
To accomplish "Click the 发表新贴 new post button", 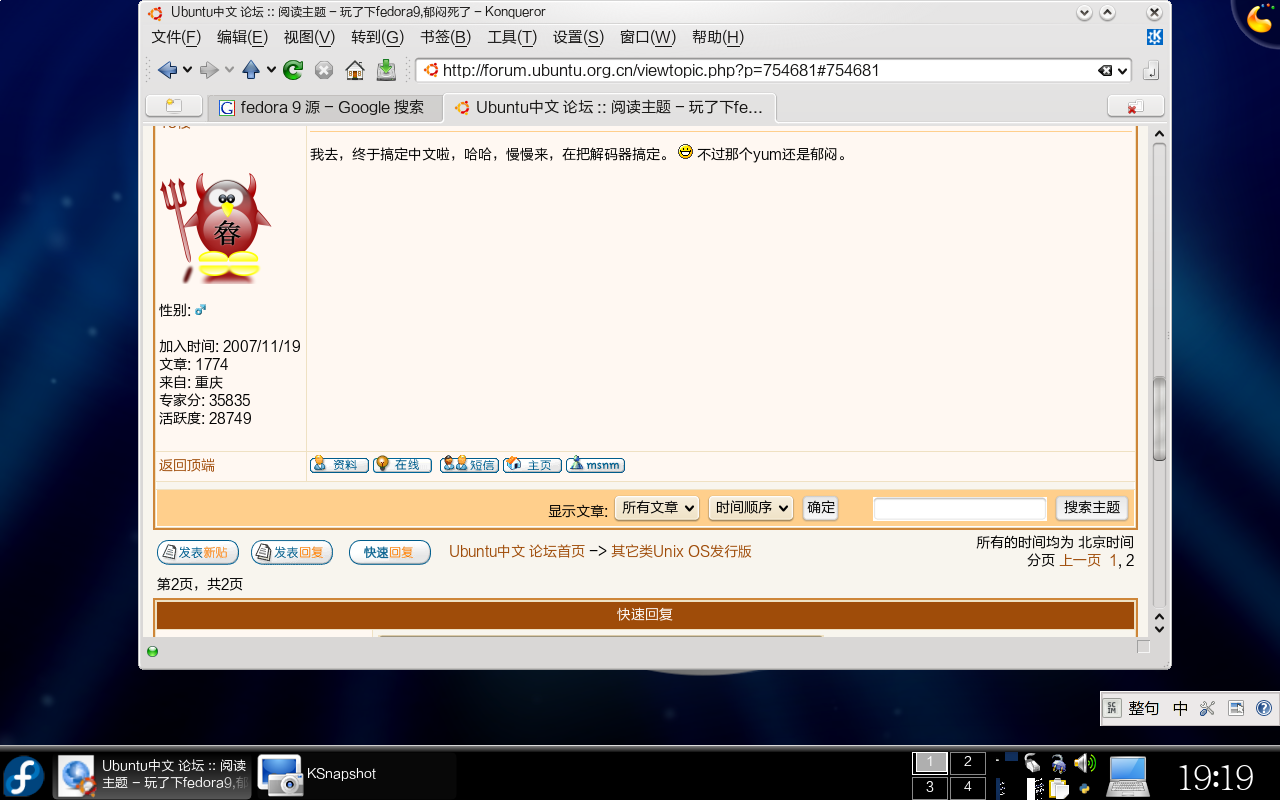I will click(198, 552).
